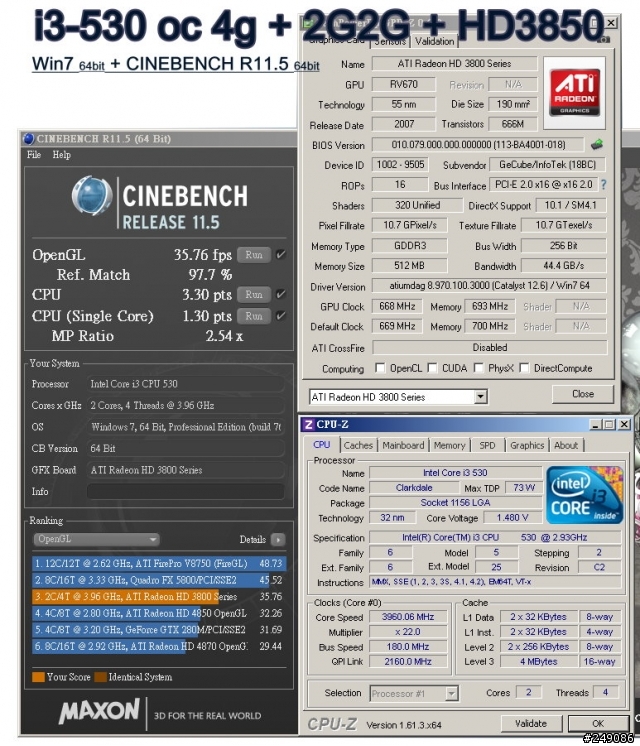Select ranking row 4C/8T ATI Radeon HD 4850
The width and height of the screenshot is (640, 746).
click(x=159, y=613)
